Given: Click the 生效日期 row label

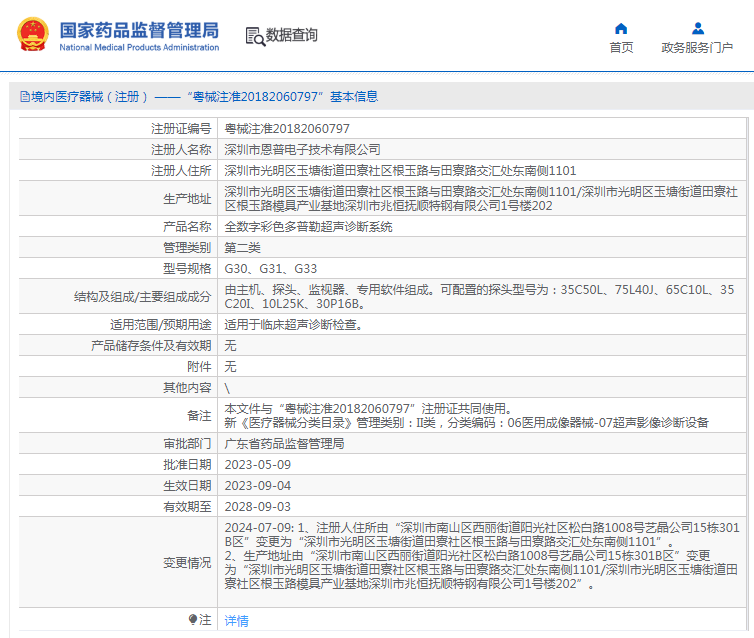Looking at the screenshot, I should [x=187, y=486].
